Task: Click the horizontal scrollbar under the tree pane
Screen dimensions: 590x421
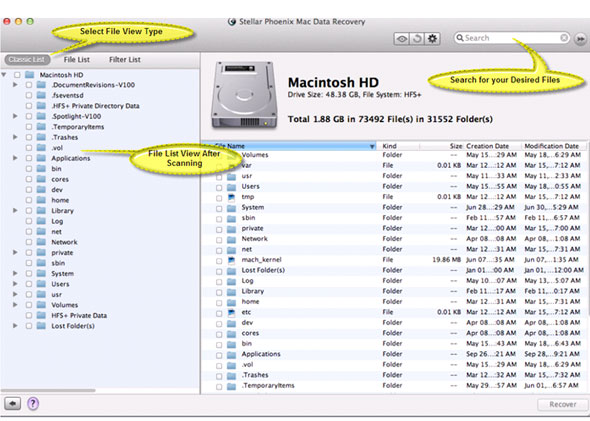Action: click(x=48, y=391)
